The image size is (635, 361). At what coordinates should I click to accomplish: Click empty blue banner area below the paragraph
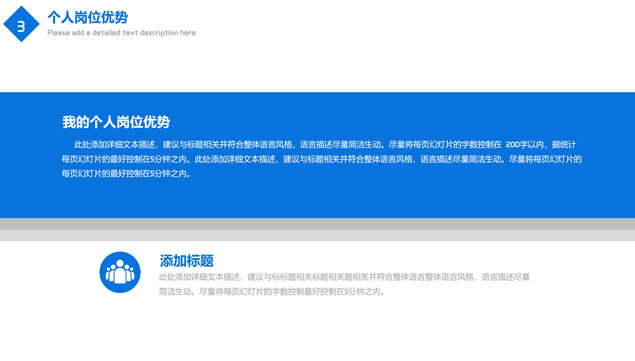click(318, 199)
